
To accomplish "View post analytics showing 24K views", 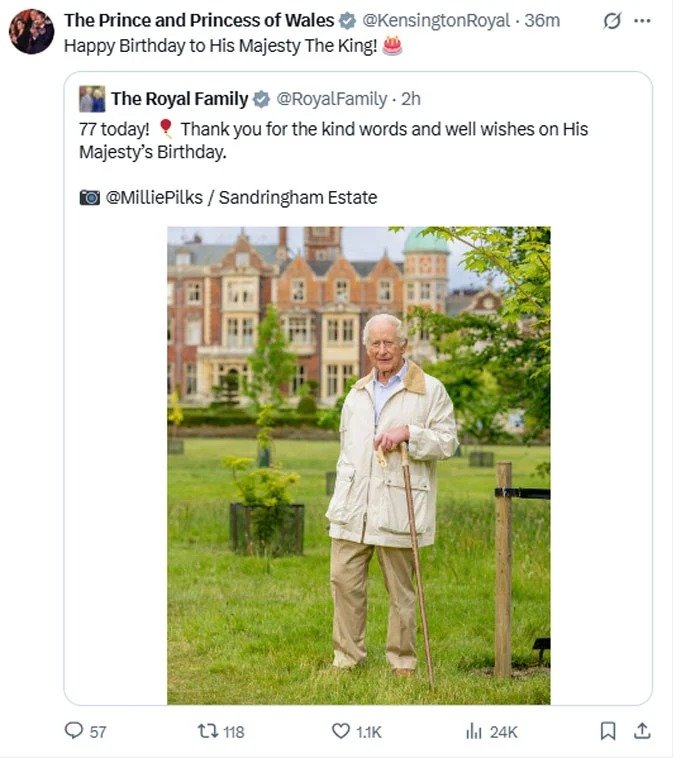I will [474, 731].
